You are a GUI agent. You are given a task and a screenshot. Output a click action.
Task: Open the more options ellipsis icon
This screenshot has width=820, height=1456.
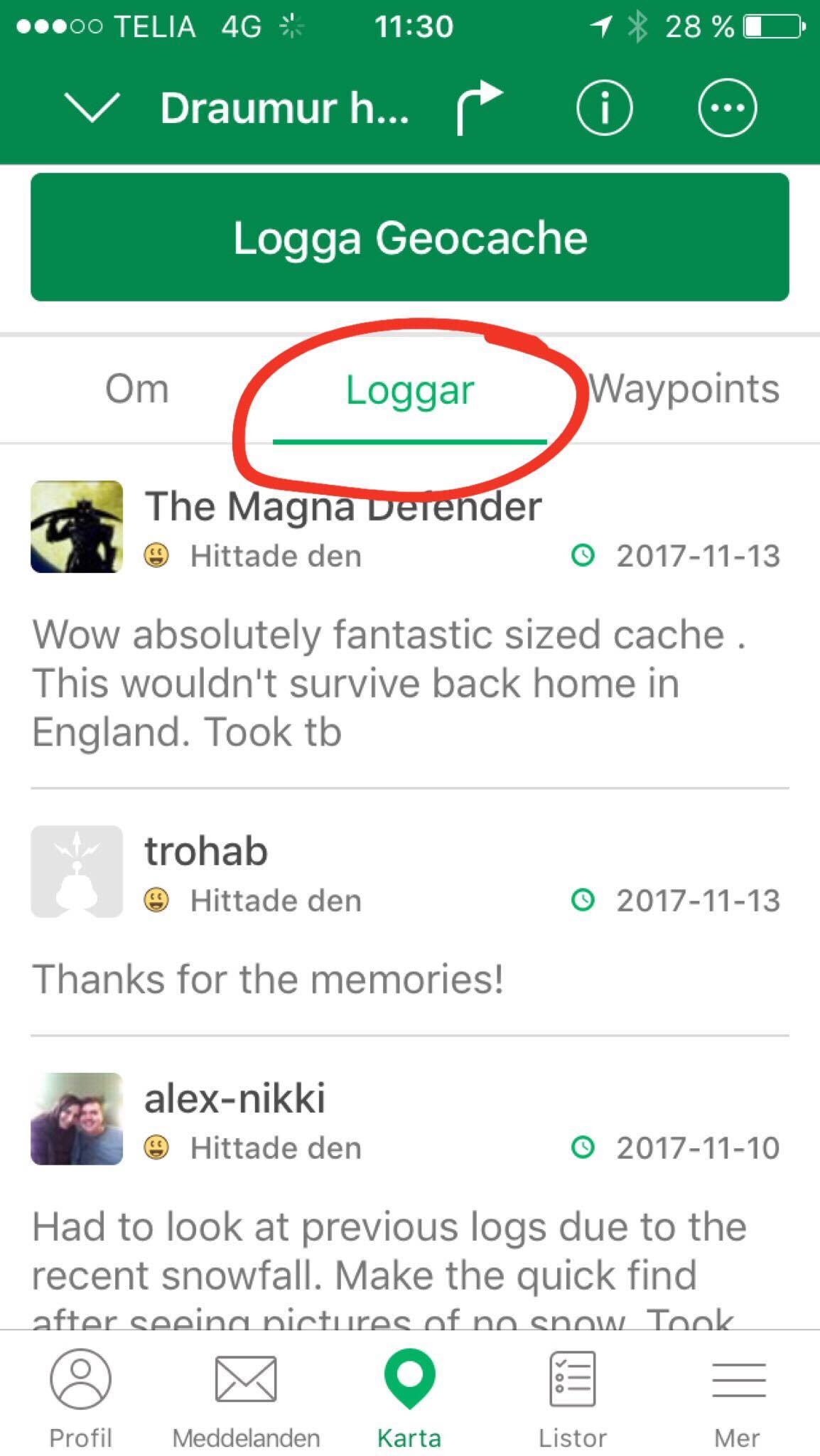point(727,108)
